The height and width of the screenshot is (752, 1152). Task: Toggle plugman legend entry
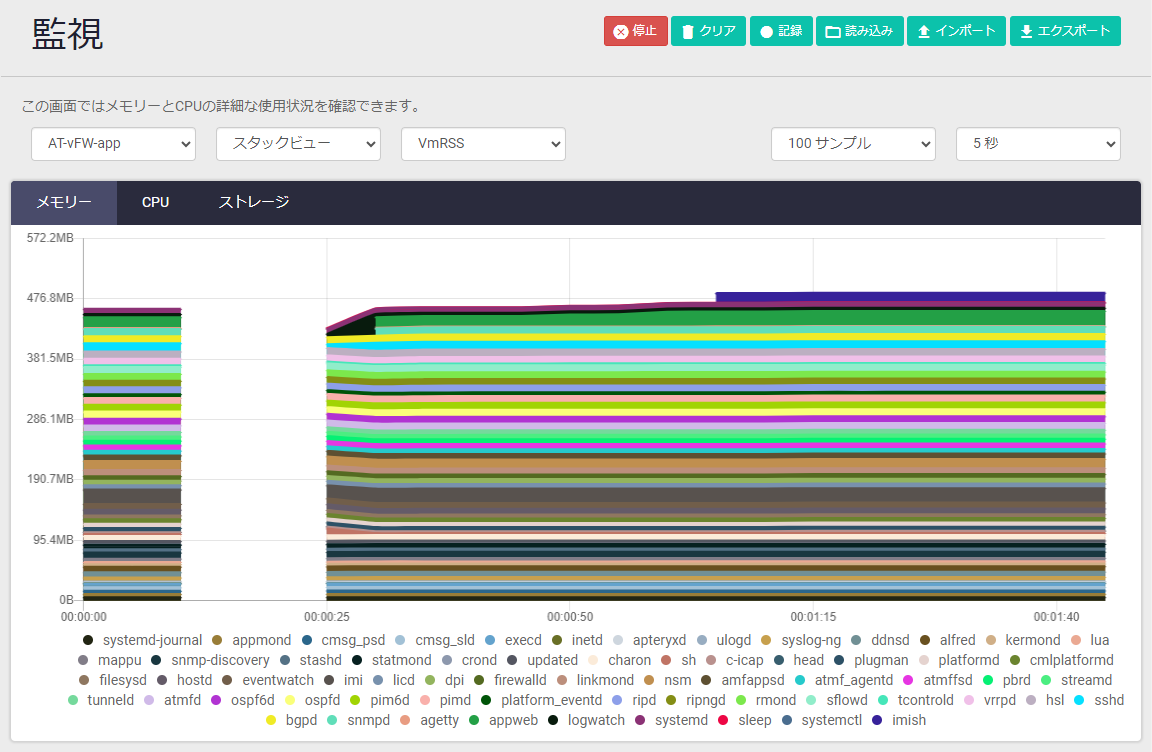click(x=871, y=659)
